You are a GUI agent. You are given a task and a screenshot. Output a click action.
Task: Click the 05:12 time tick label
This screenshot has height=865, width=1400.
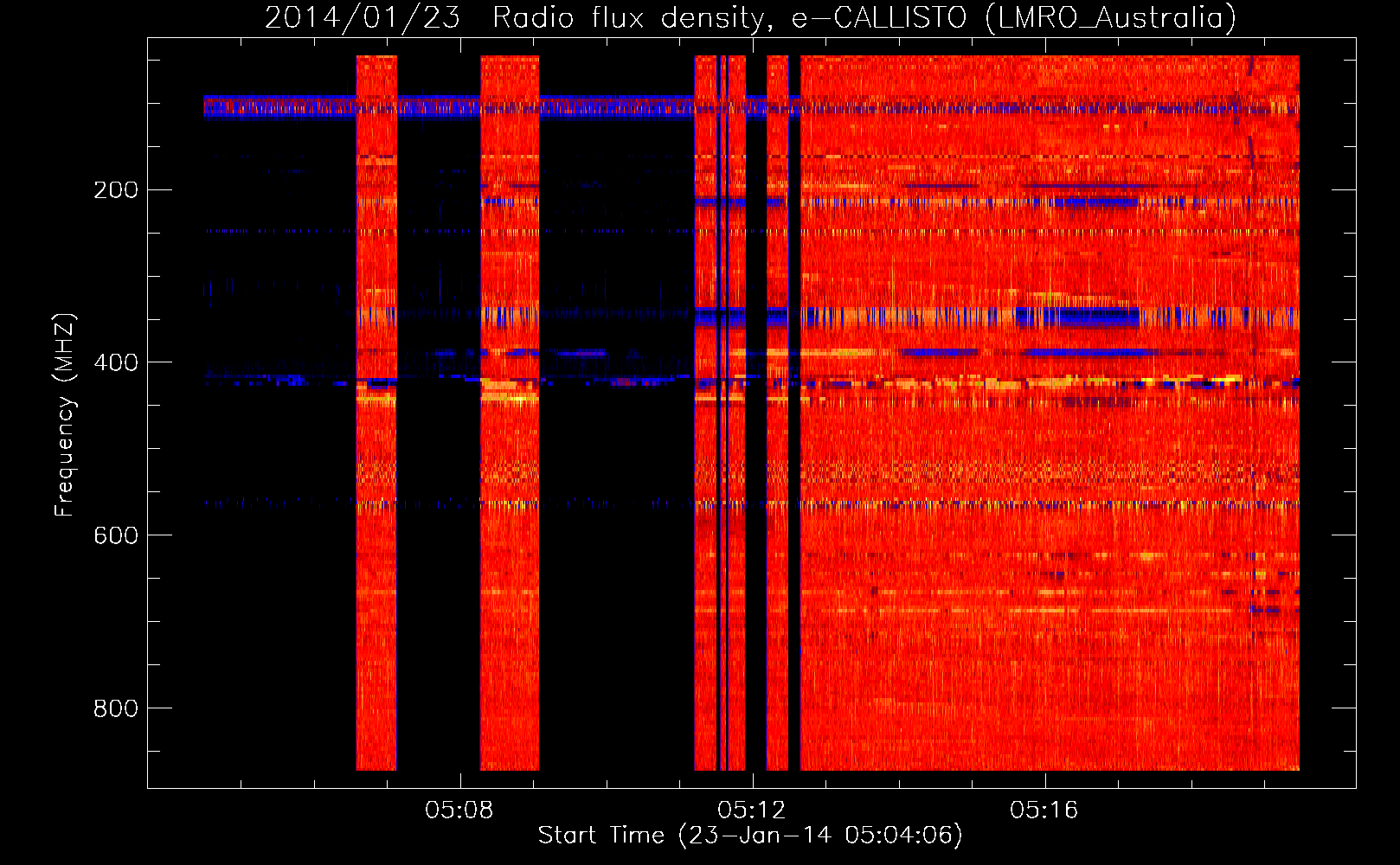tap(752, 811)
